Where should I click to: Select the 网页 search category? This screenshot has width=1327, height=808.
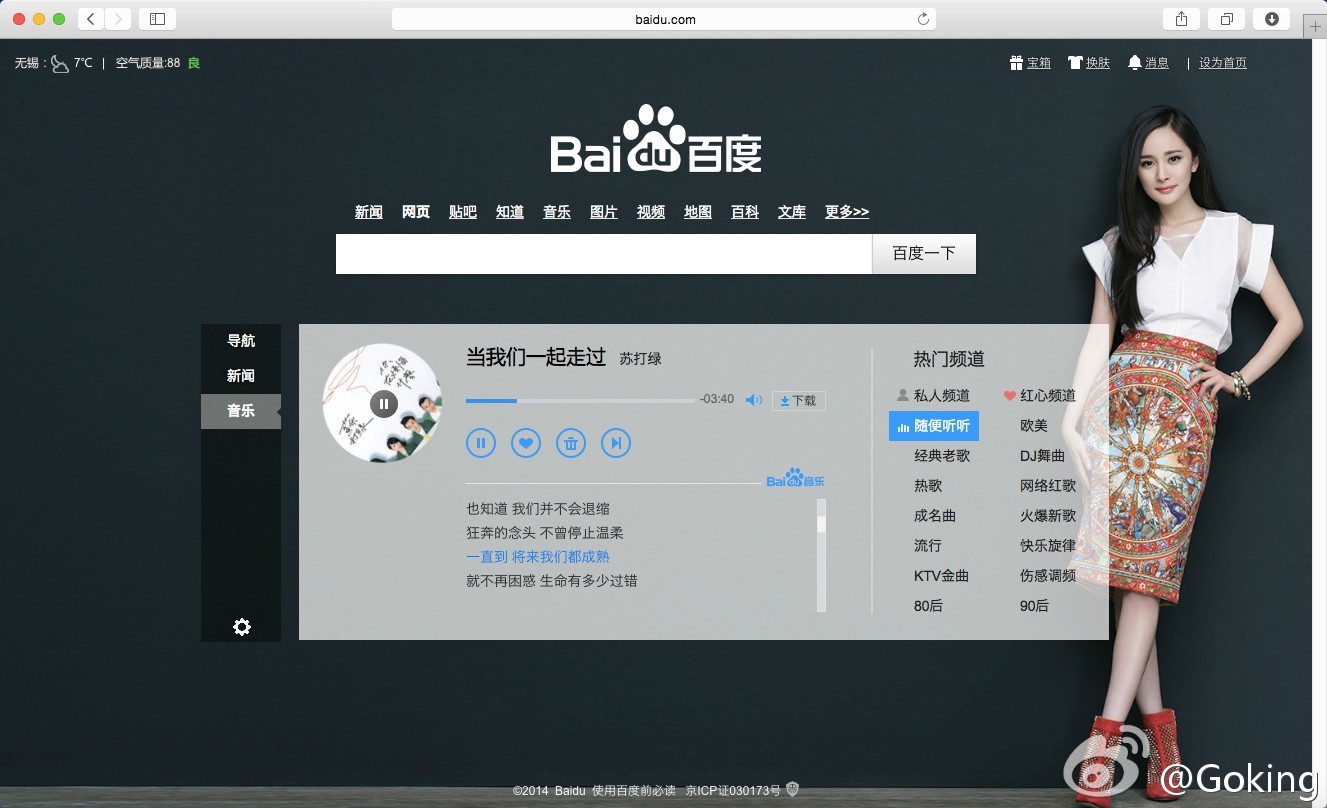point(416,212)
